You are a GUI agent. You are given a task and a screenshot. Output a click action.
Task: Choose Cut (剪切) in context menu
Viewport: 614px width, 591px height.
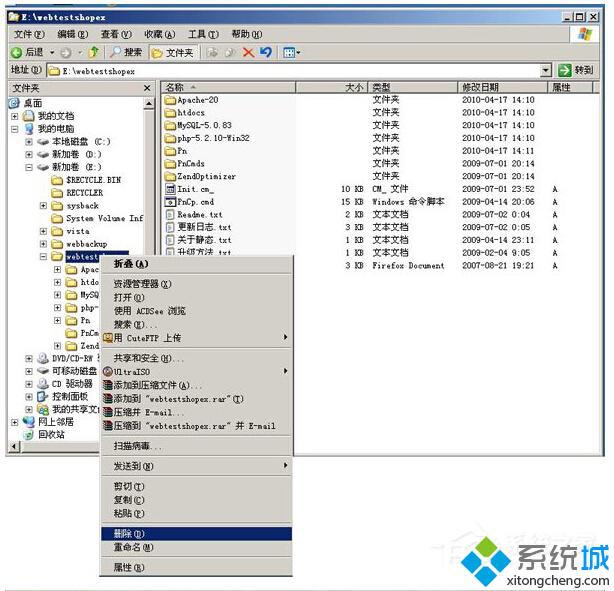197,486
